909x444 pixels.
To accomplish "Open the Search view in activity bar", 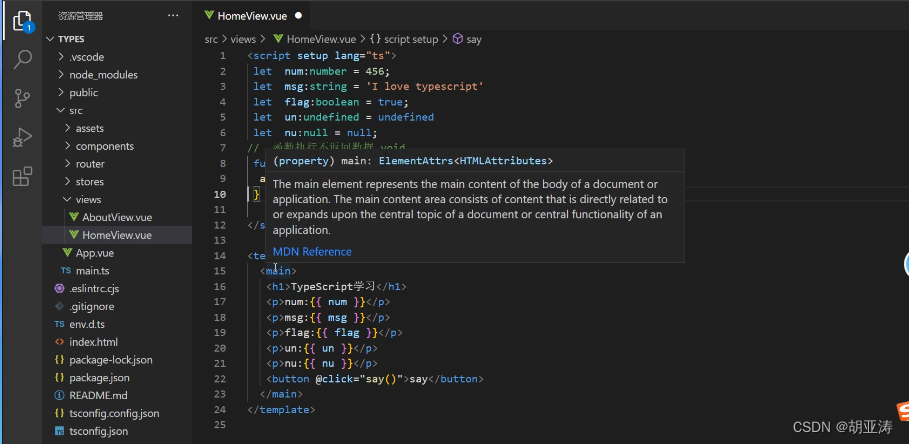I will [x=22, y=59].
